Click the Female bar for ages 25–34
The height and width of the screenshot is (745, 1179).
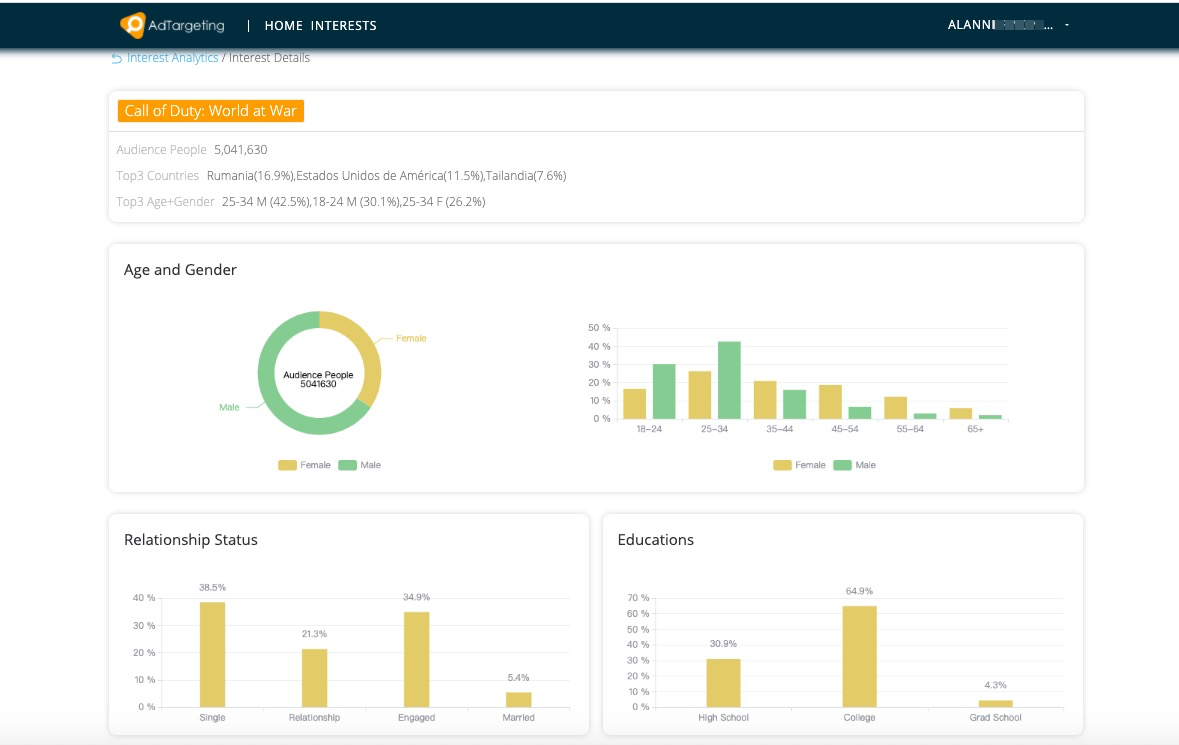700,395
